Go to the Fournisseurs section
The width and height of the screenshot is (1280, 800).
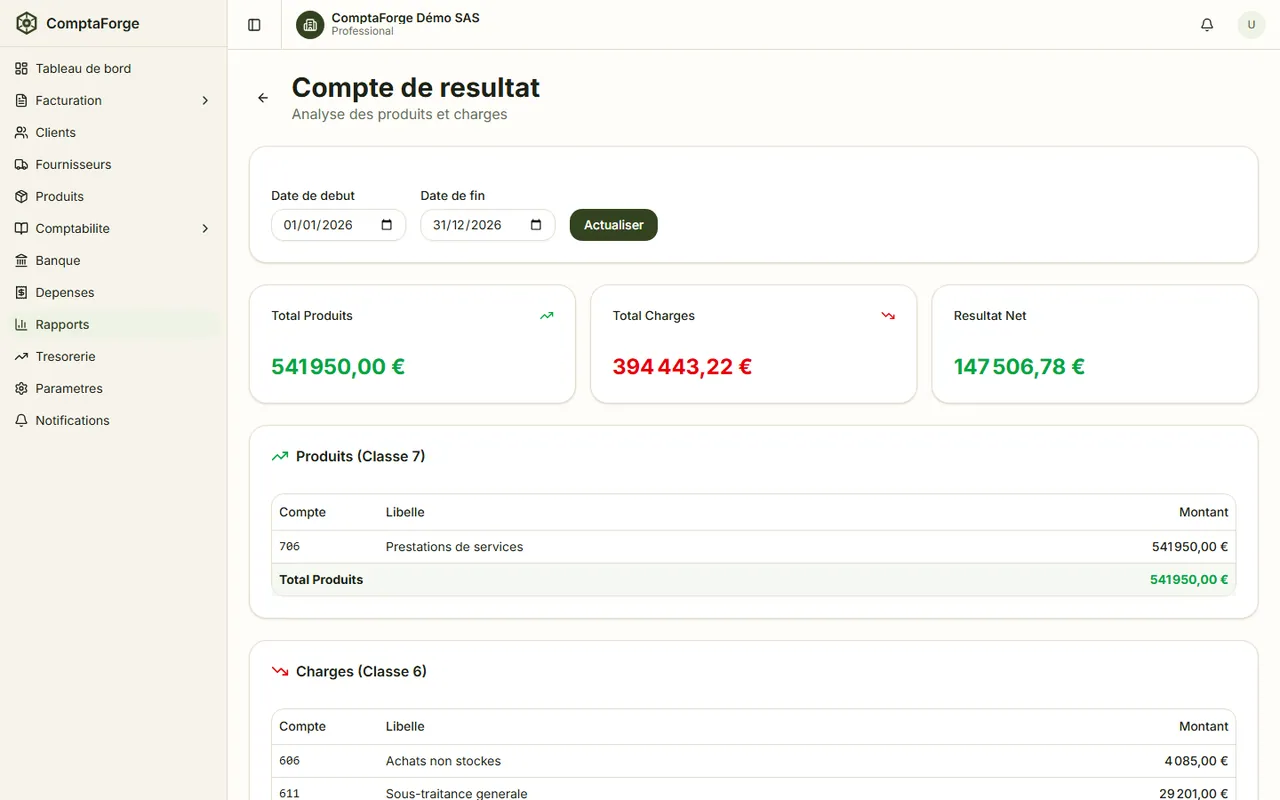tap(113, 165)
